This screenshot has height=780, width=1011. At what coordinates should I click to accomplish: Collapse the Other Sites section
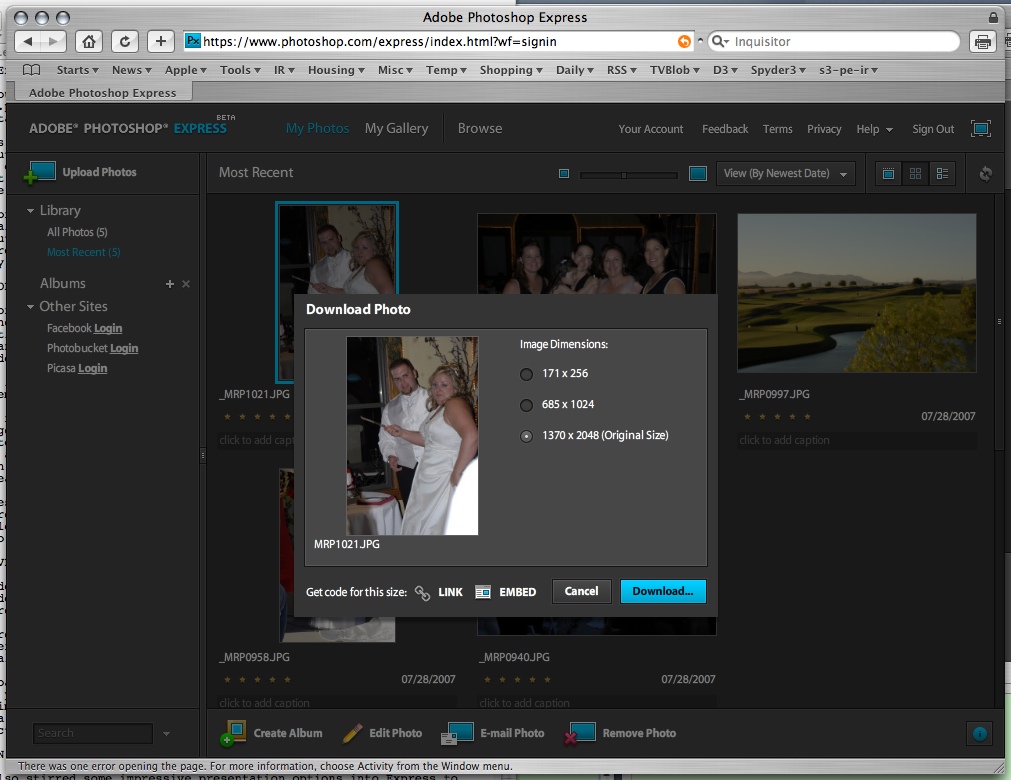[30, 307]
